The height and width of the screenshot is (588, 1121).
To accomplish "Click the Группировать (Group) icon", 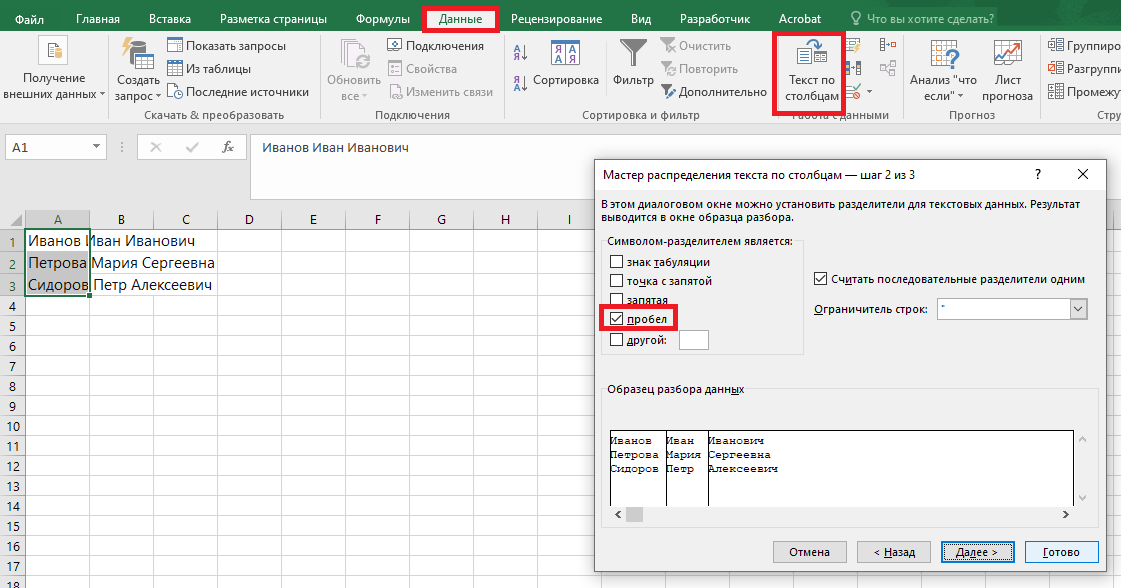I will [x=1056, y=46].
